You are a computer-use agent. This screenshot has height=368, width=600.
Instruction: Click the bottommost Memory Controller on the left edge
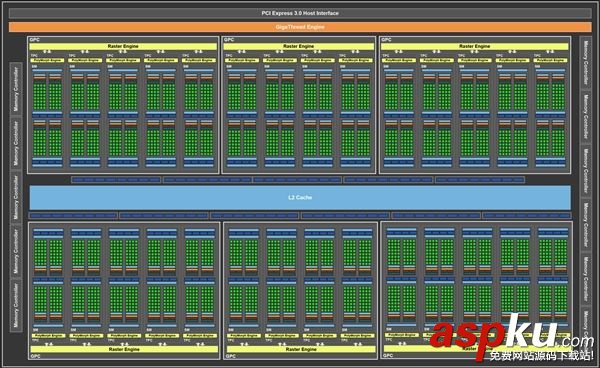[16, 305]
